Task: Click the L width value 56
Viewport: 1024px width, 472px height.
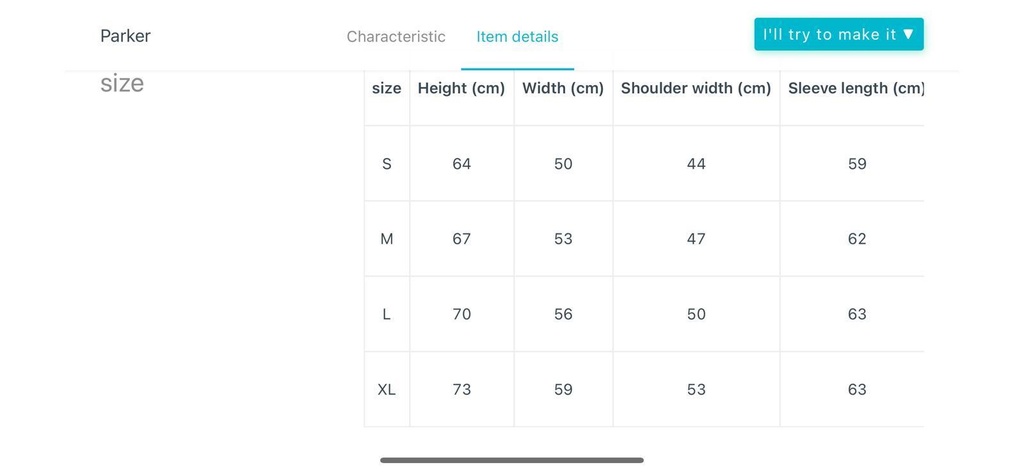Action: [x=563, y=314]
